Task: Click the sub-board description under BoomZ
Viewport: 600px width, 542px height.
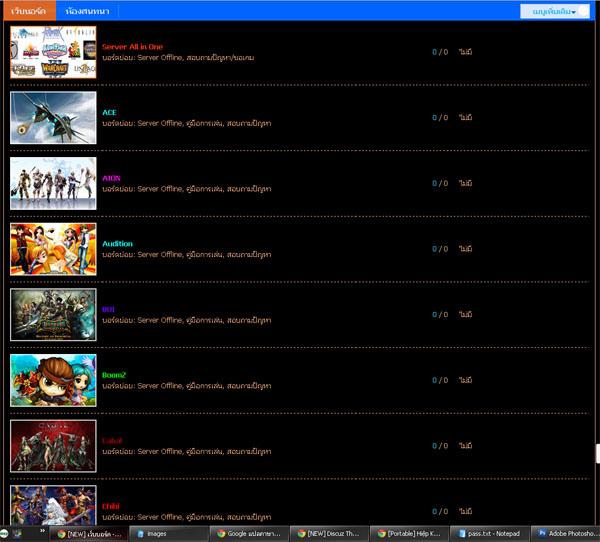Action: [x=187, y=386]
